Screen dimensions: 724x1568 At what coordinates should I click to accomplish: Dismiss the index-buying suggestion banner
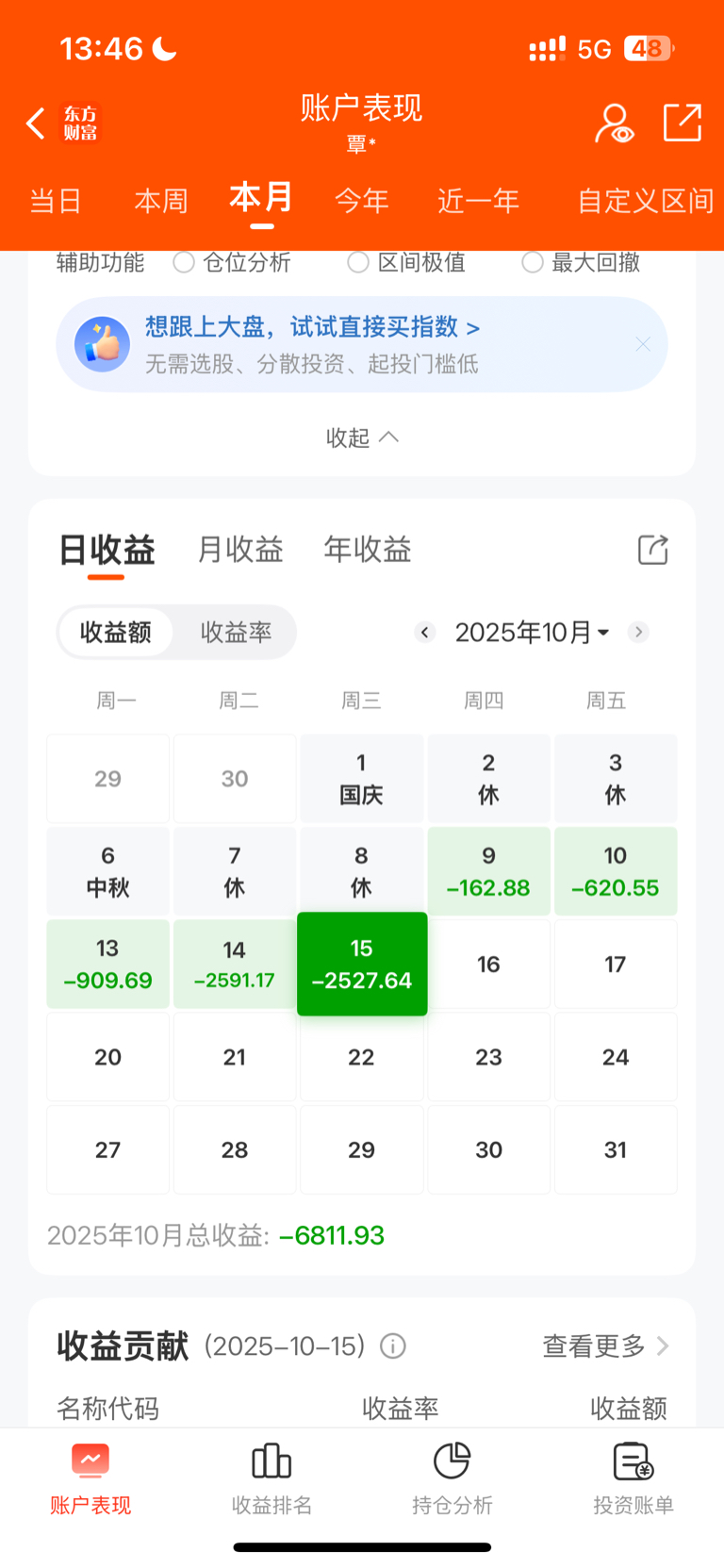[x=643, y=344]
